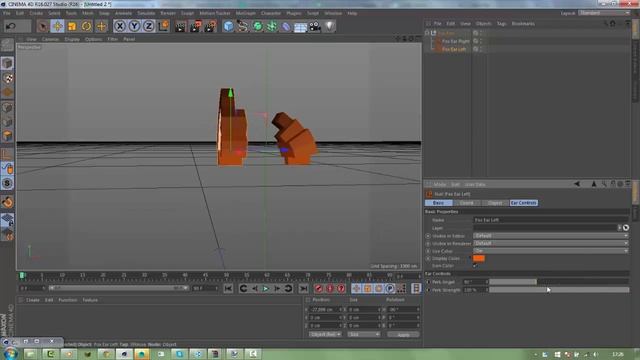
Task: Open Use Color dropdown
Action: pyautogui.click(x=551, y=251)
